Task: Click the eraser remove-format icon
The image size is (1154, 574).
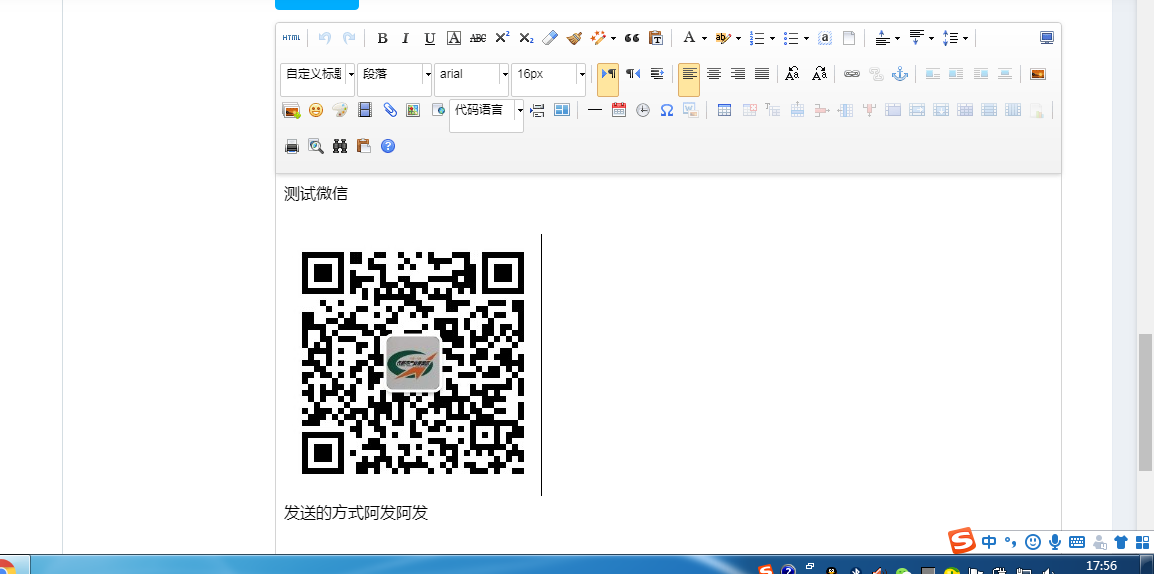Action: click(x=550, y=38)
